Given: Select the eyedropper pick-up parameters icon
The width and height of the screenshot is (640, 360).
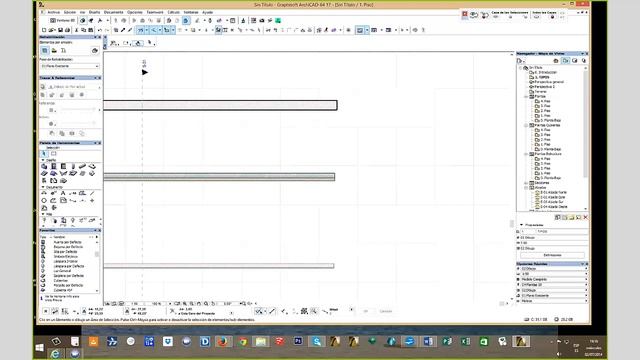Looking at the screenshot, I should (x=123, y=30).
